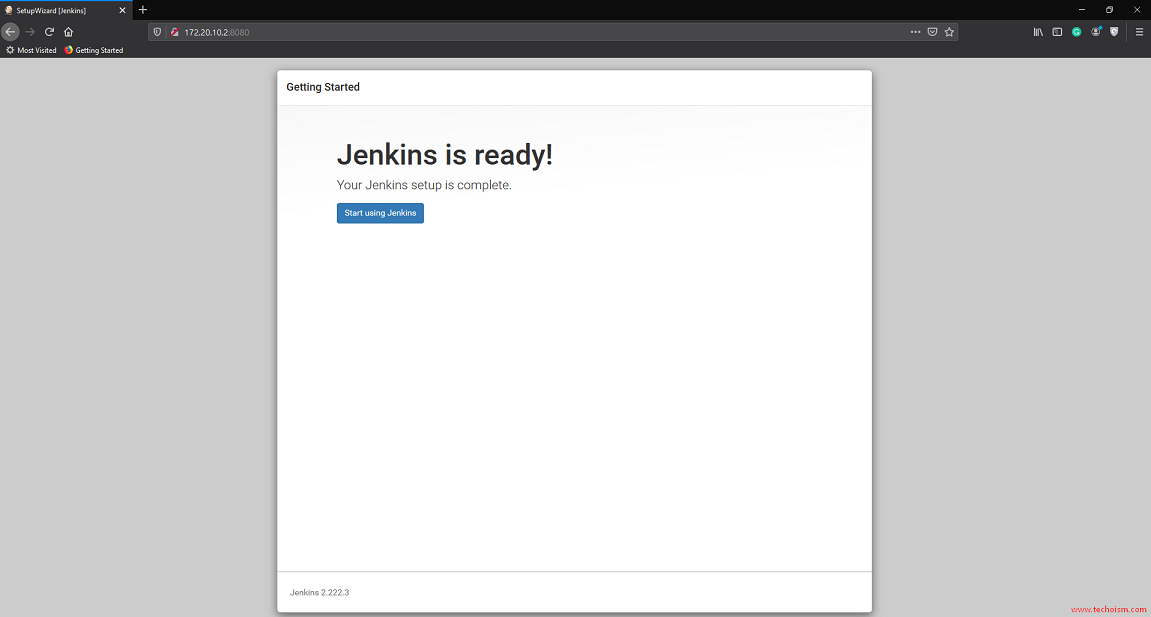This screenshot has height=617, width=1151.
Task: Click the shield extension icon in toolbar
Action: tap(1114, 32)
